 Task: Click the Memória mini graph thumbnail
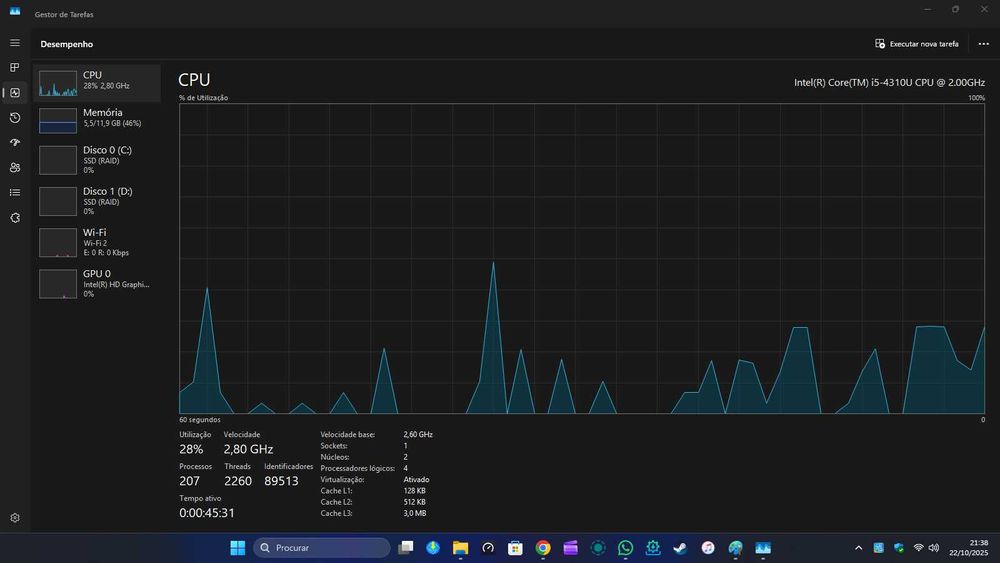pos(58,121)
